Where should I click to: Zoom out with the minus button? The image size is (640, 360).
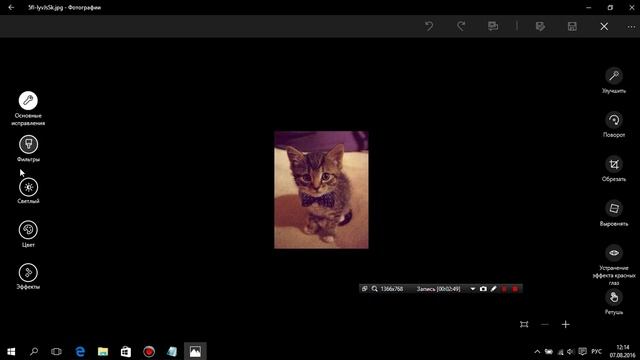545,324
